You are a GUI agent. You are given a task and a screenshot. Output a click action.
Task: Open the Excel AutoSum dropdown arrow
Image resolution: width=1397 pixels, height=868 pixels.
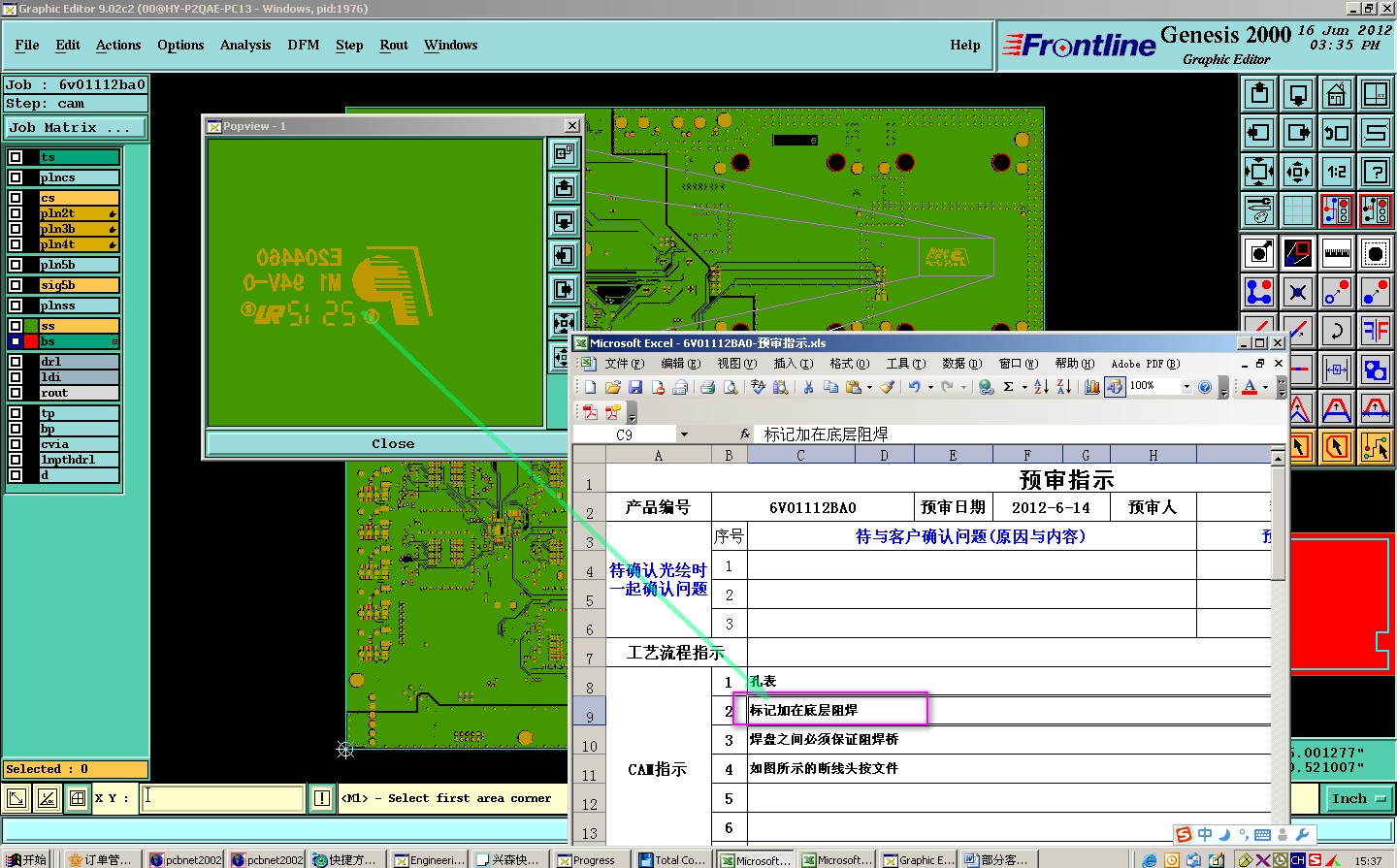pos(1024,387)
